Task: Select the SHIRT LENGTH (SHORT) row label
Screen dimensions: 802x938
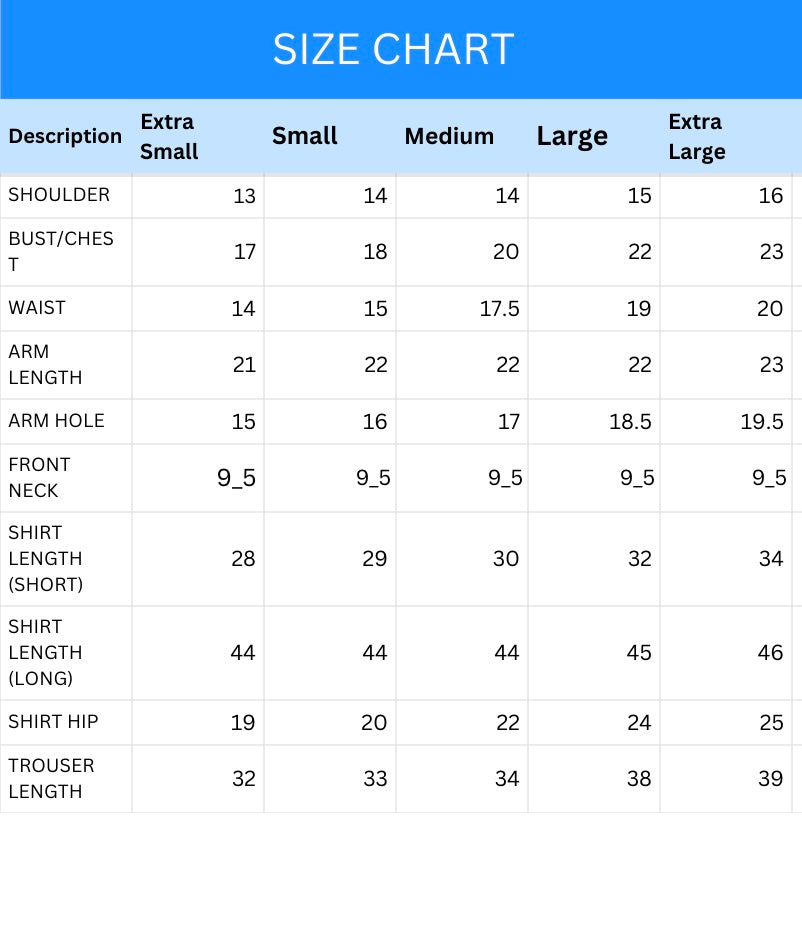Action: coord(45,558)
